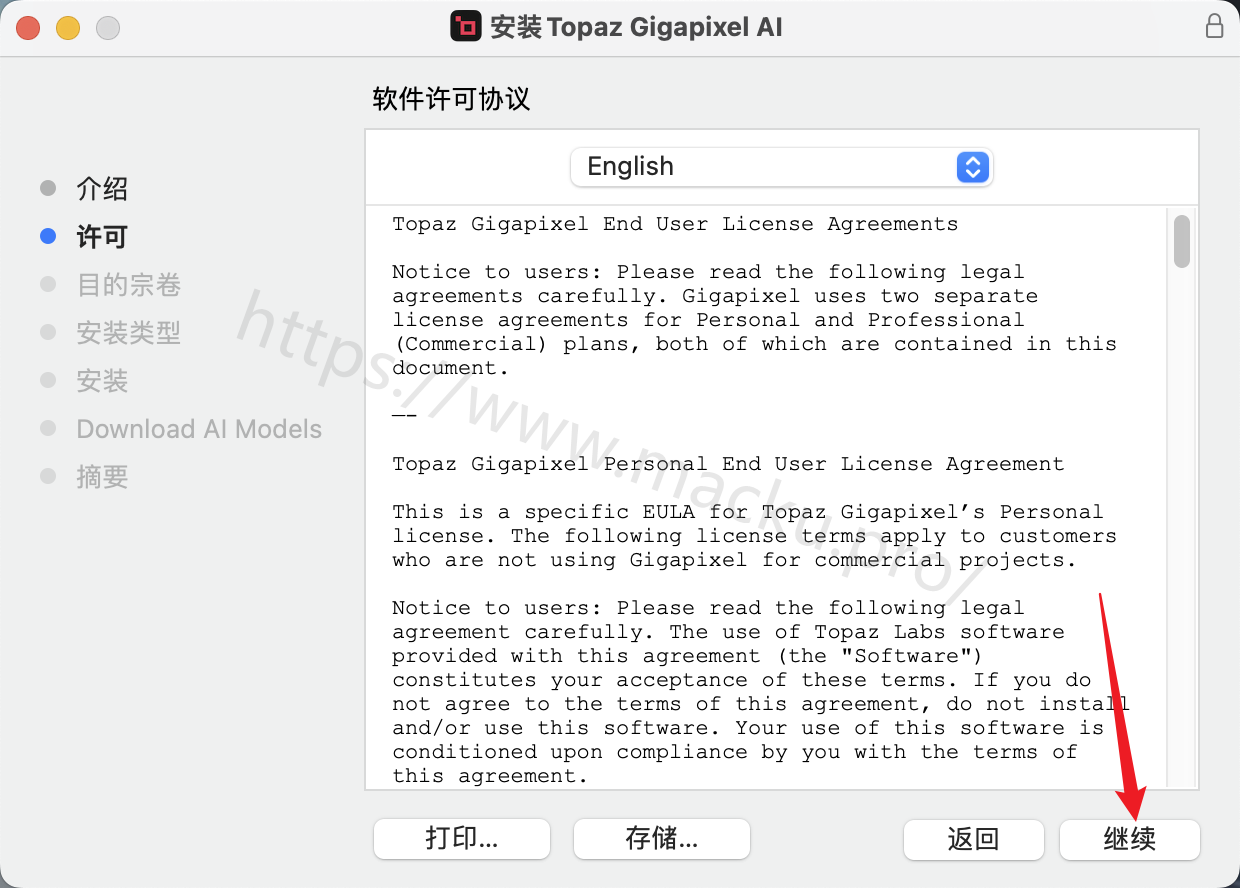1240x888 pixels.
Task: Open the English language dropdown
Action: (781, 167)
